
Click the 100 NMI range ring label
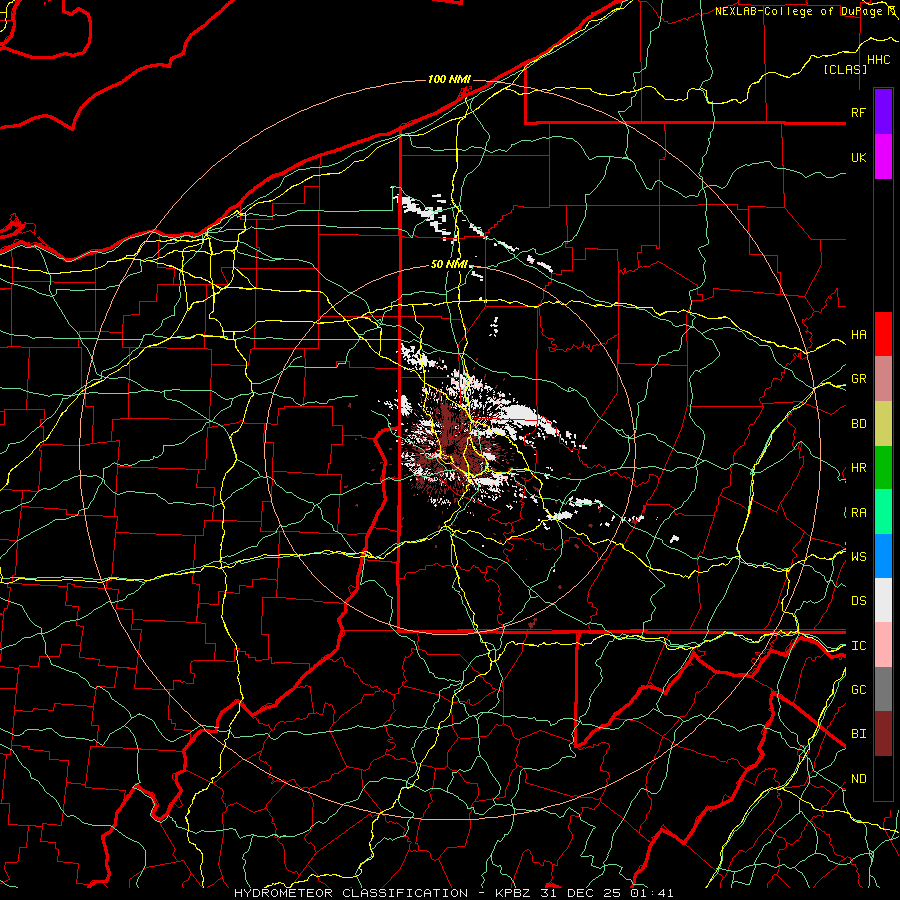coord(449,79)
